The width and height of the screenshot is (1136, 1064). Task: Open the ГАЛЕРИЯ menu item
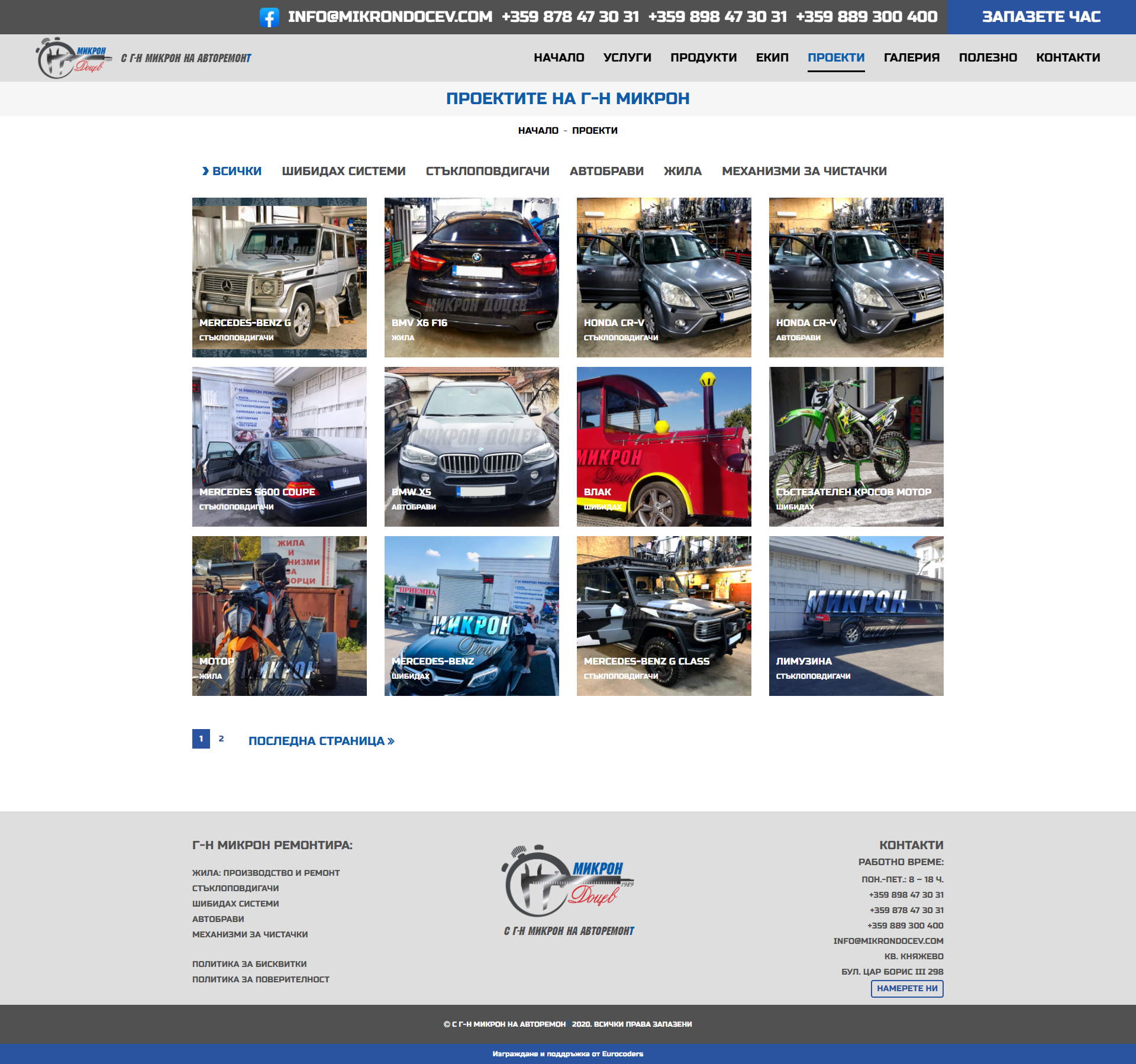click(912, 57)
